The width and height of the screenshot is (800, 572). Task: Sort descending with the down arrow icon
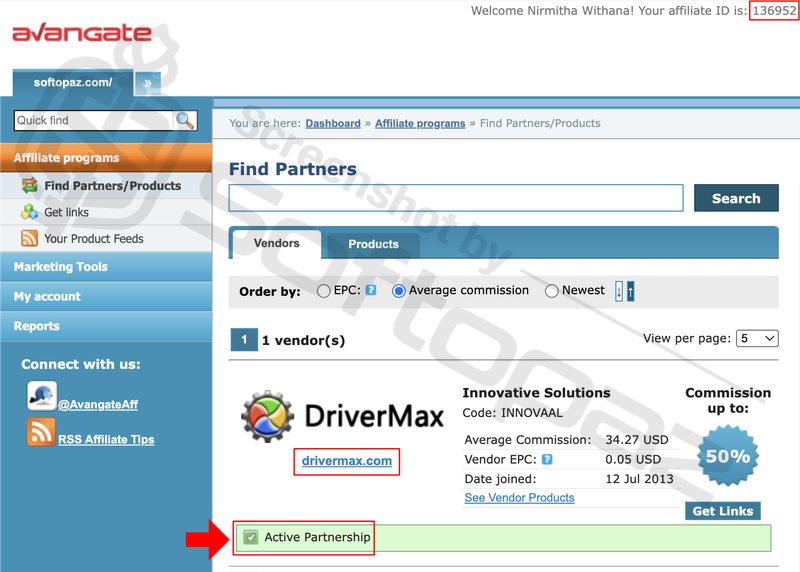pyautogui.click(x=619, y=291)
